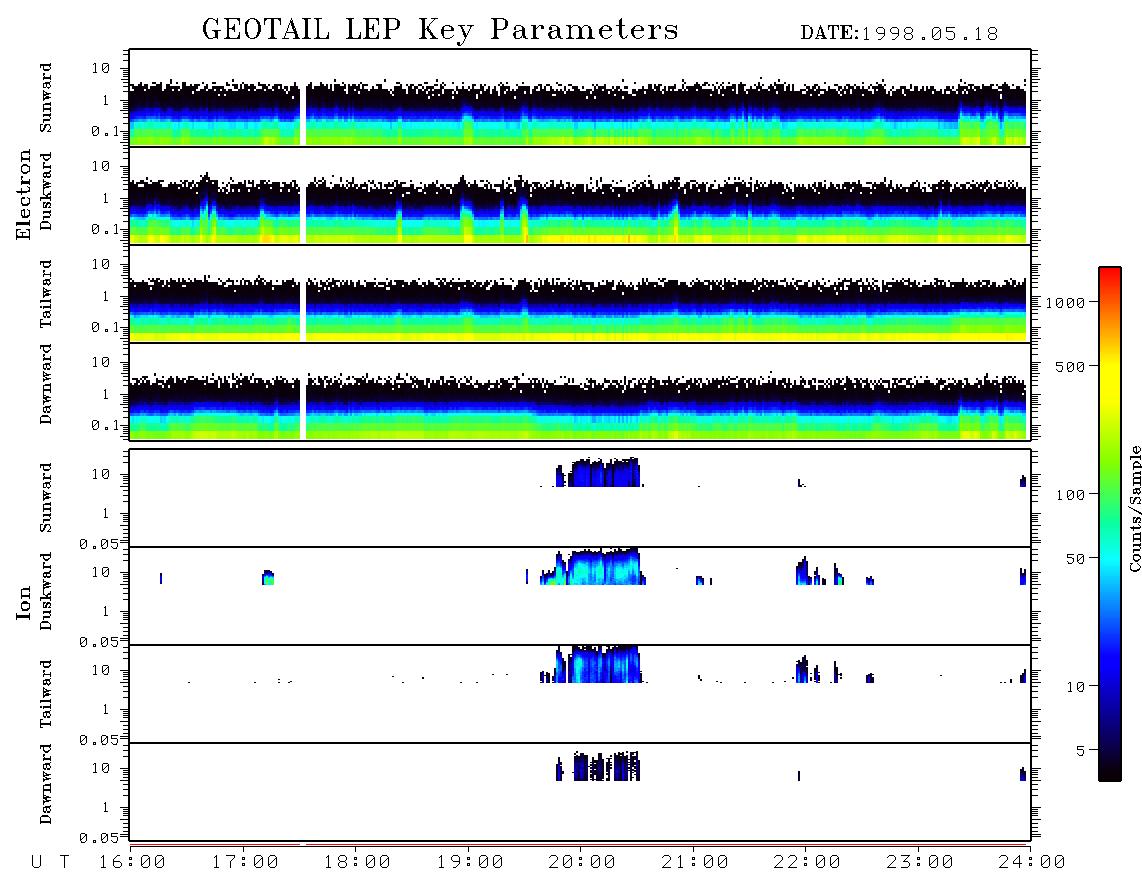
Task: Click the Ion Duskward blip just after 17:00
Action: click(x=268, y=578)
